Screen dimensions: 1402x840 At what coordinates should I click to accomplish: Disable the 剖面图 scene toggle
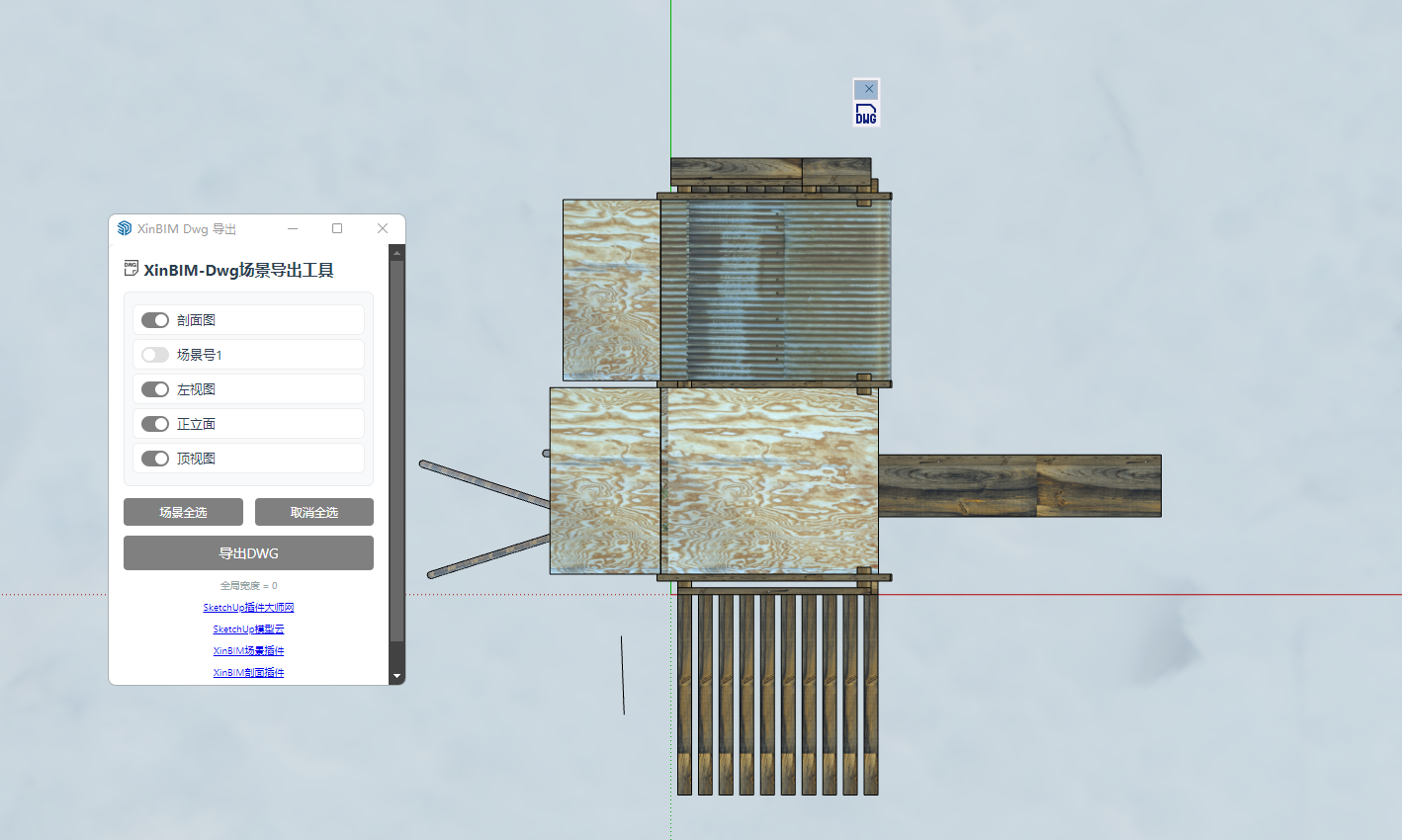155,320
